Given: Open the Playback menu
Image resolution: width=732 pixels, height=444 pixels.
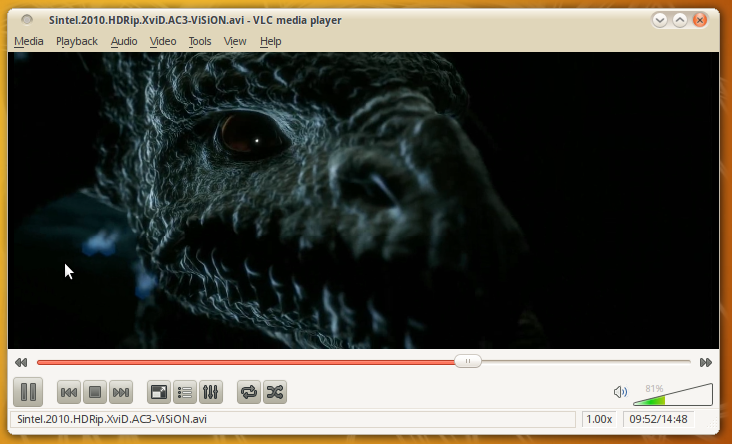Looking at the screenshot, I should pyautogui.click(x=77, y=42).
